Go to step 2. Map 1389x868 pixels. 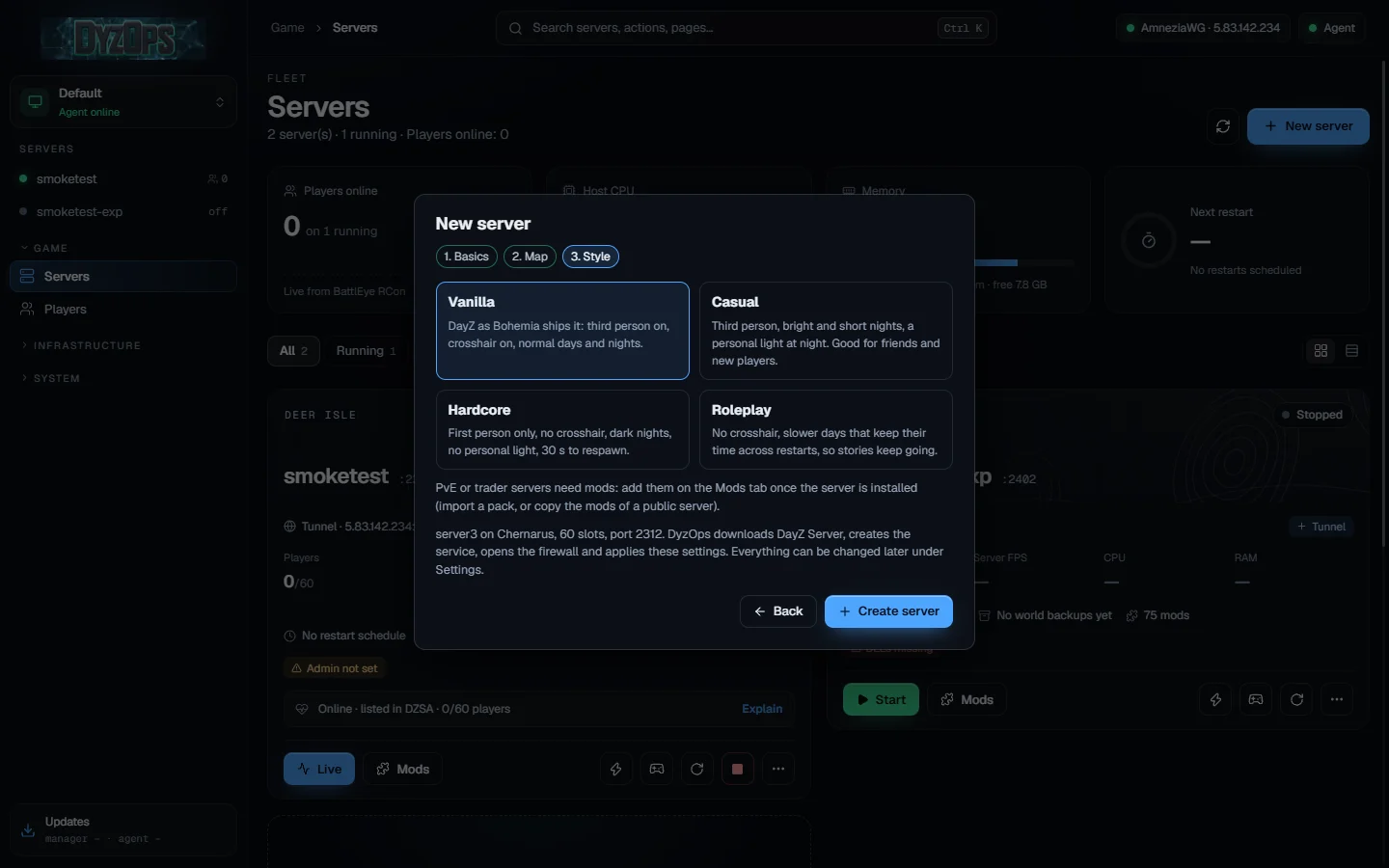[x=530, y=257]
